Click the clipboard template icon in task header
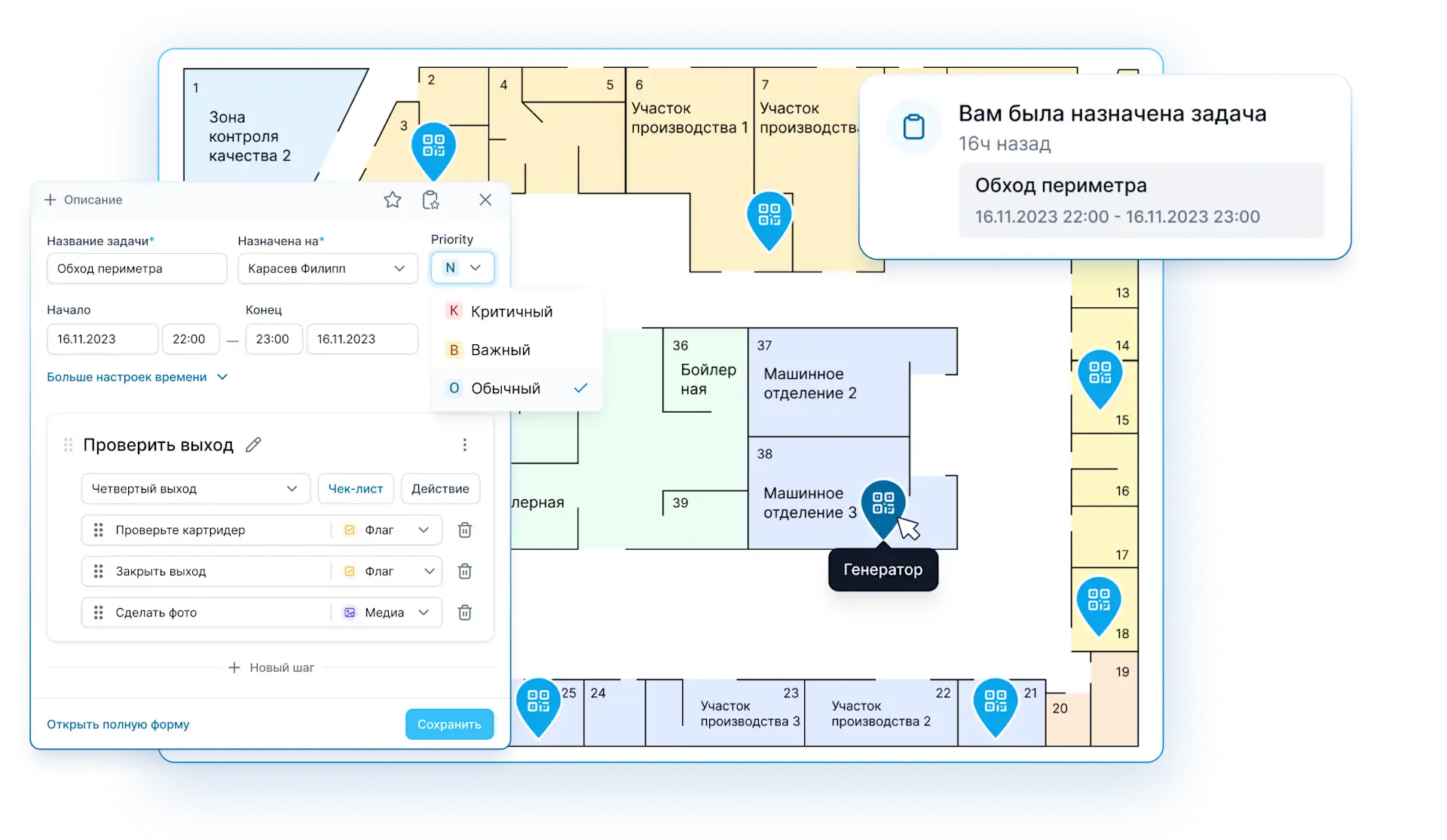 430,200
